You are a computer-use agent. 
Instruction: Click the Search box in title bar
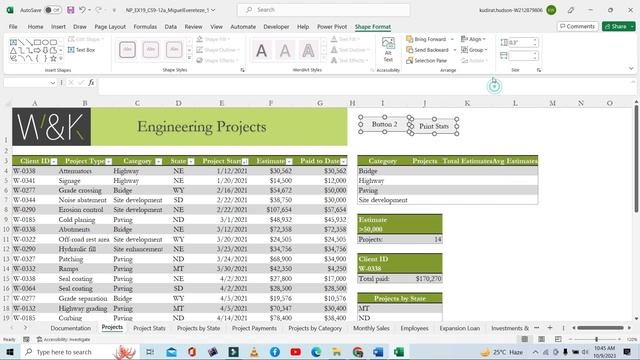pos(323,10)
